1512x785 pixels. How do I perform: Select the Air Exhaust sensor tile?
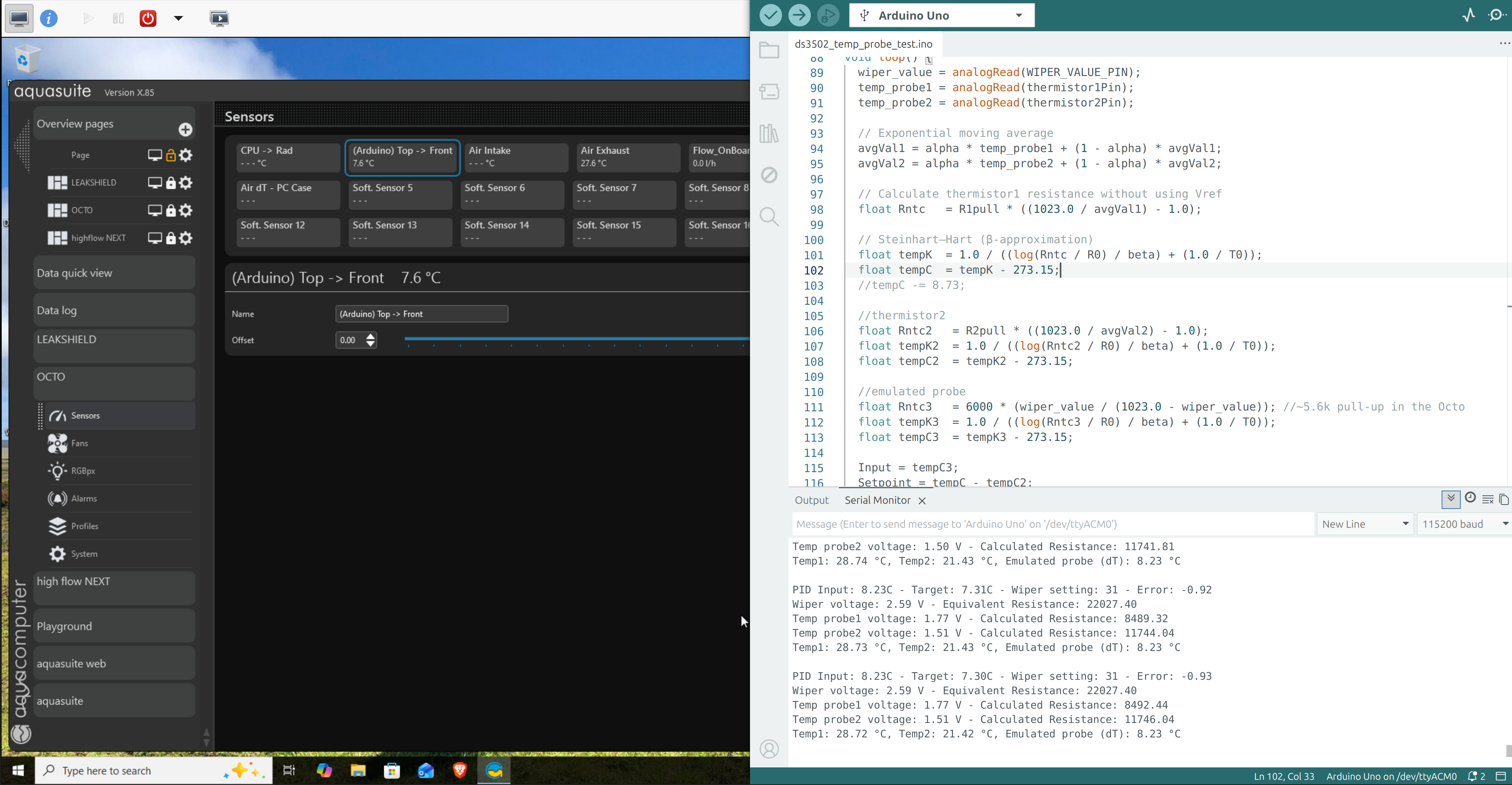click(628, 157)
